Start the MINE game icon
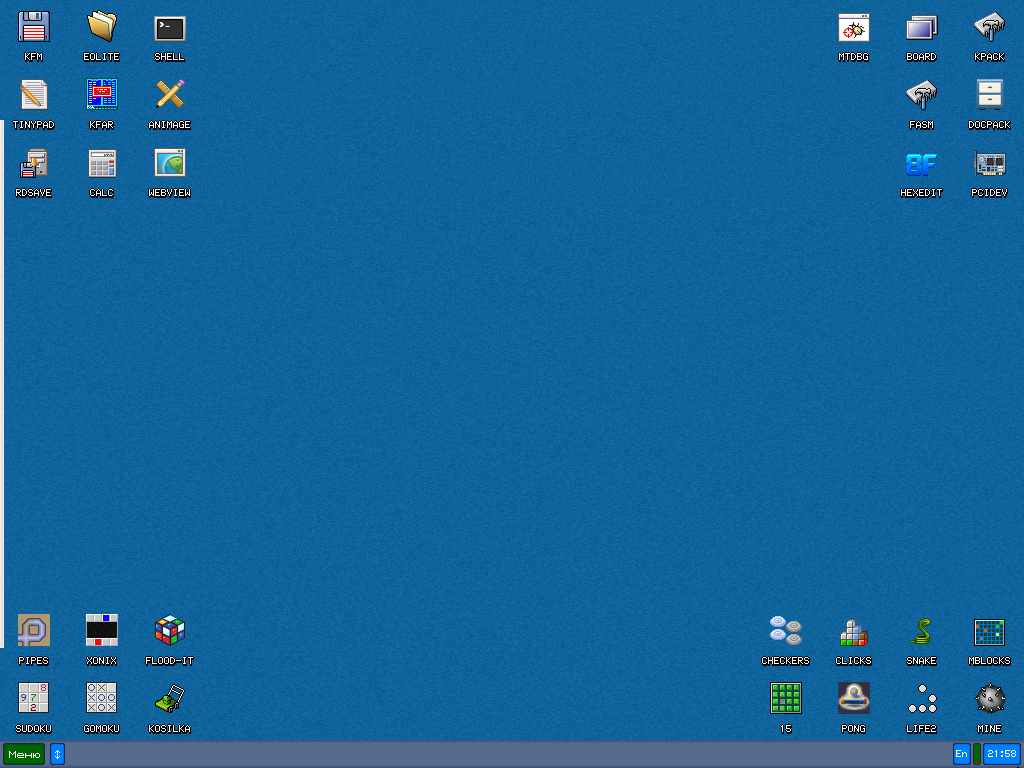This screenshot has height=768, width=1024. (989, 698)
